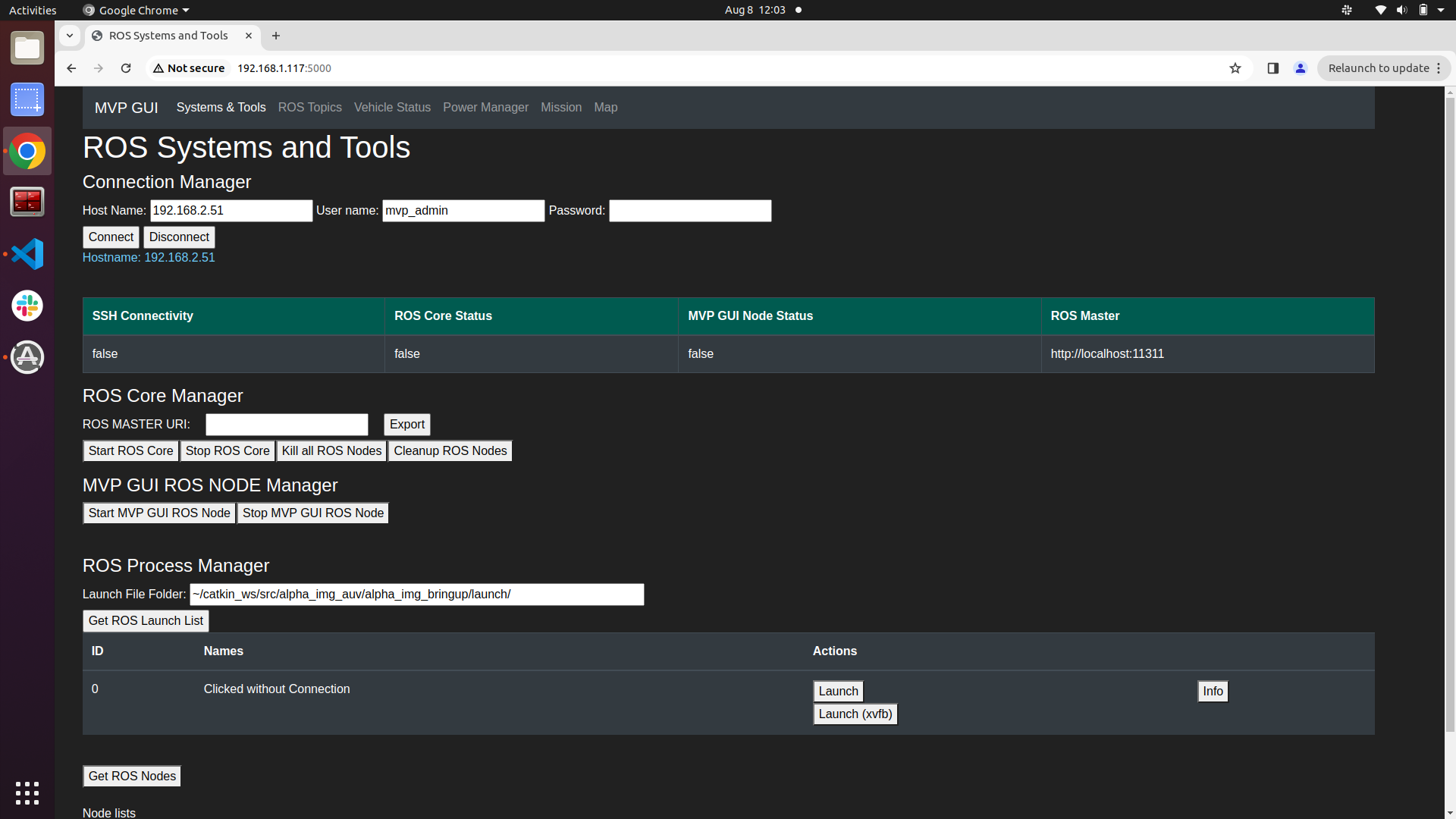Launch screenshot tool in dock

27,99
